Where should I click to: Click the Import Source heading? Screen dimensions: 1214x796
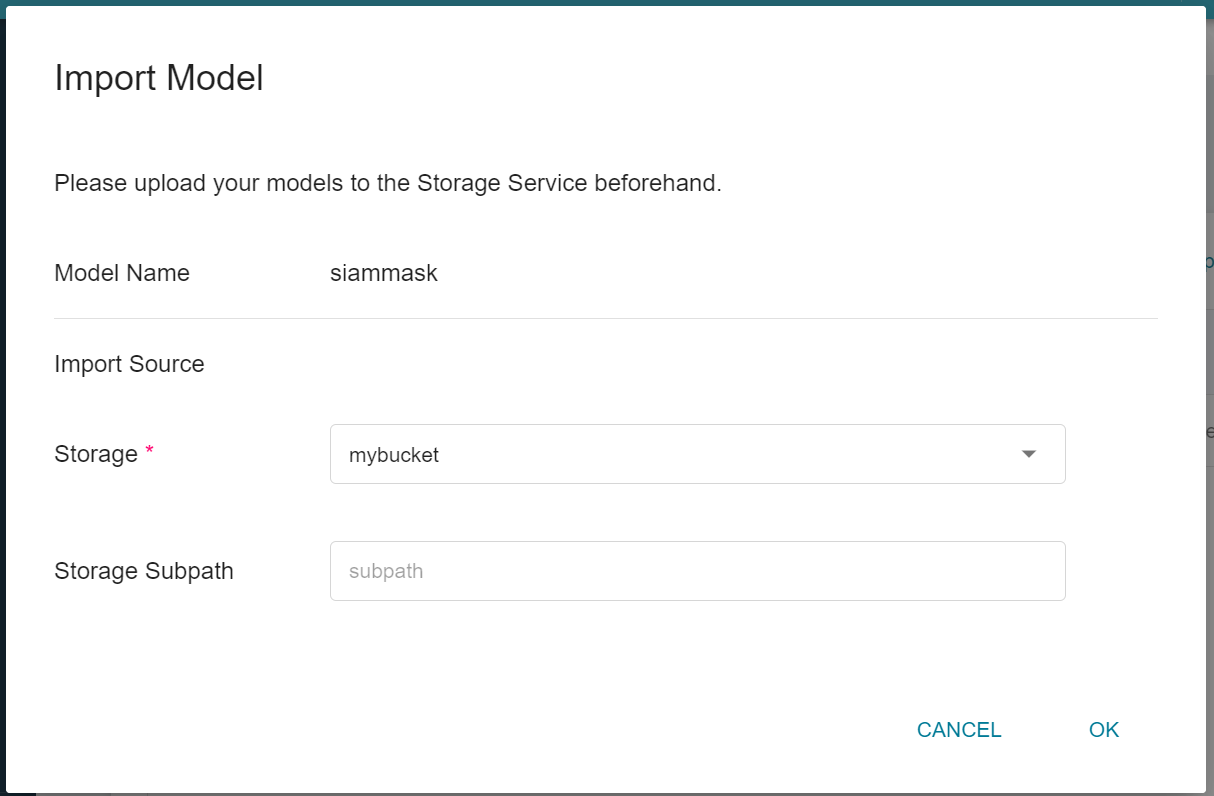(x=129, y=364)
